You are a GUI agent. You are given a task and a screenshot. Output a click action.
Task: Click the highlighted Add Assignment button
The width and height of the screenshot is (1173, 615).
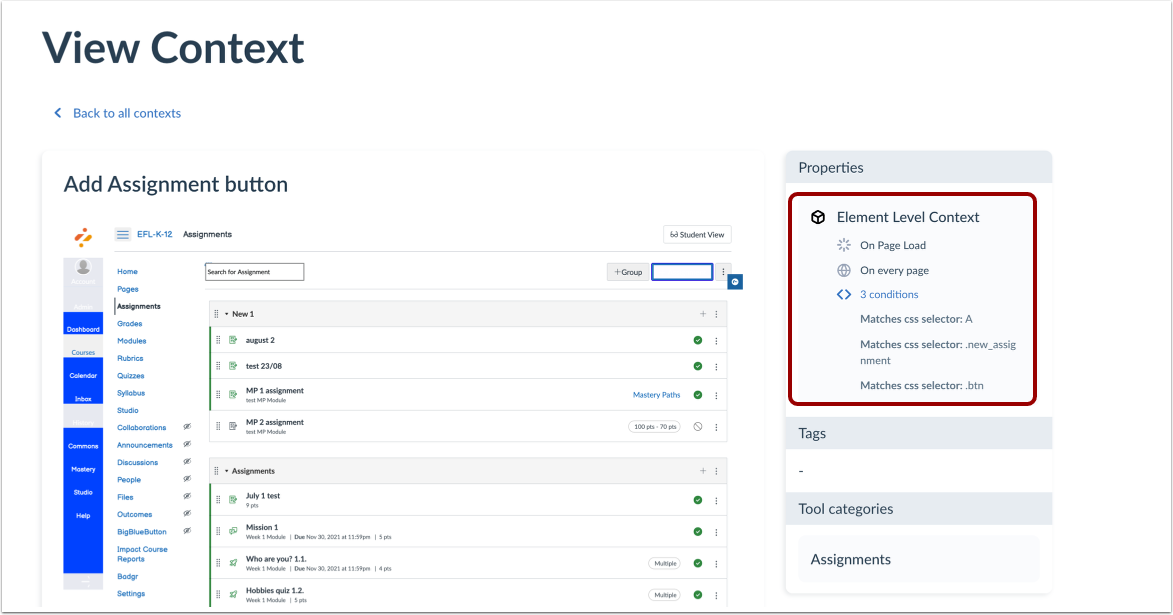coord(682,272)
